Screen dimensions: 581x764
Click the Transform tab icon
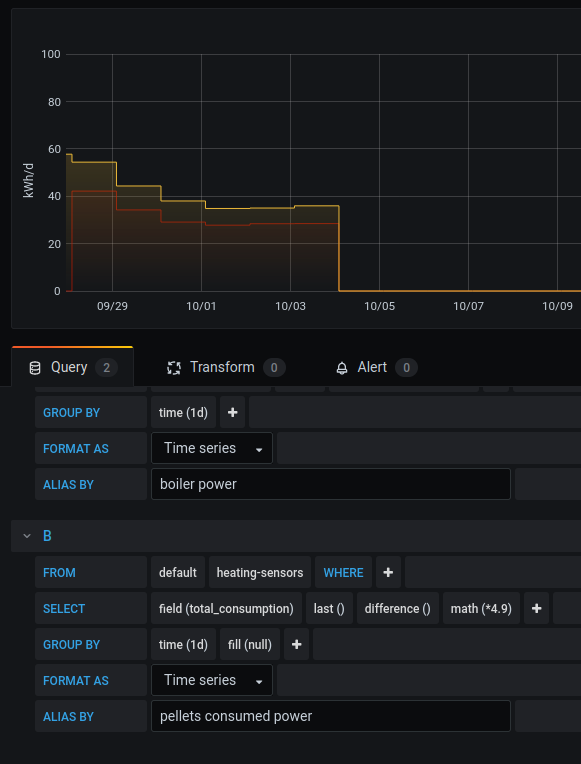pyautogui.click(x=174, y=368)
